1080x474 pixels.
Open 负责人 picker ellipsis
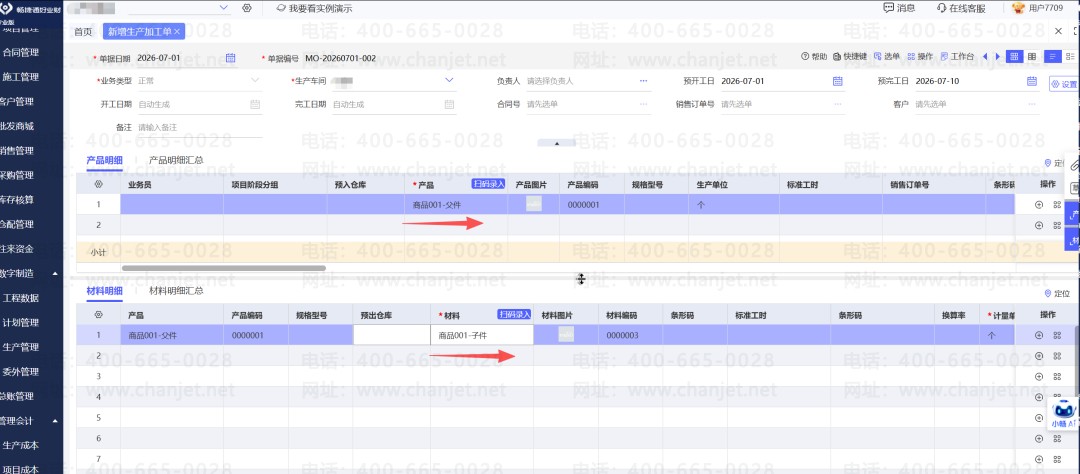[x=643, y=81]
